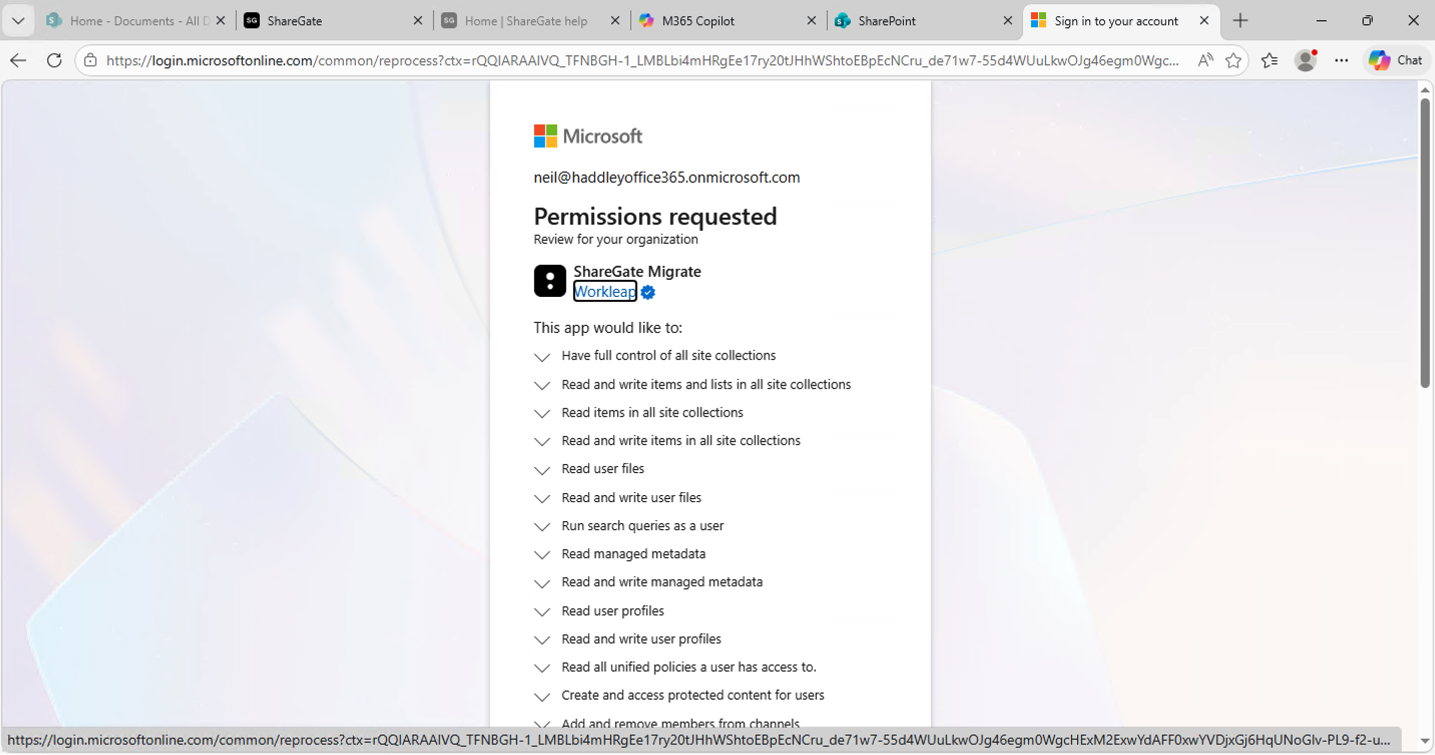1435x755 pixels.
Task: Click the address bar URL field
Action: tap(642, 60)
